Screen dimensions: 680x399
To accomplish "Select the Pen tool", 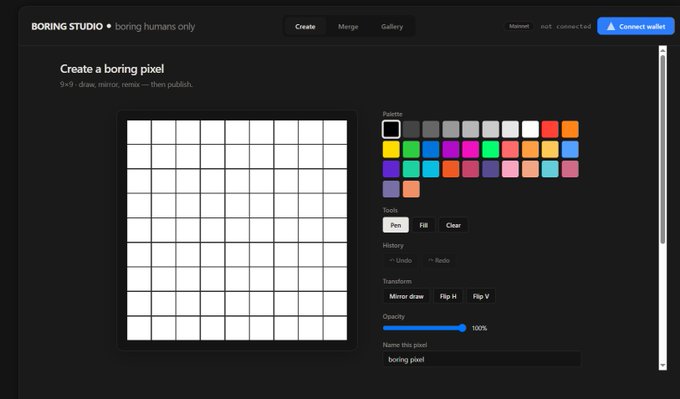I will (396, 225).
